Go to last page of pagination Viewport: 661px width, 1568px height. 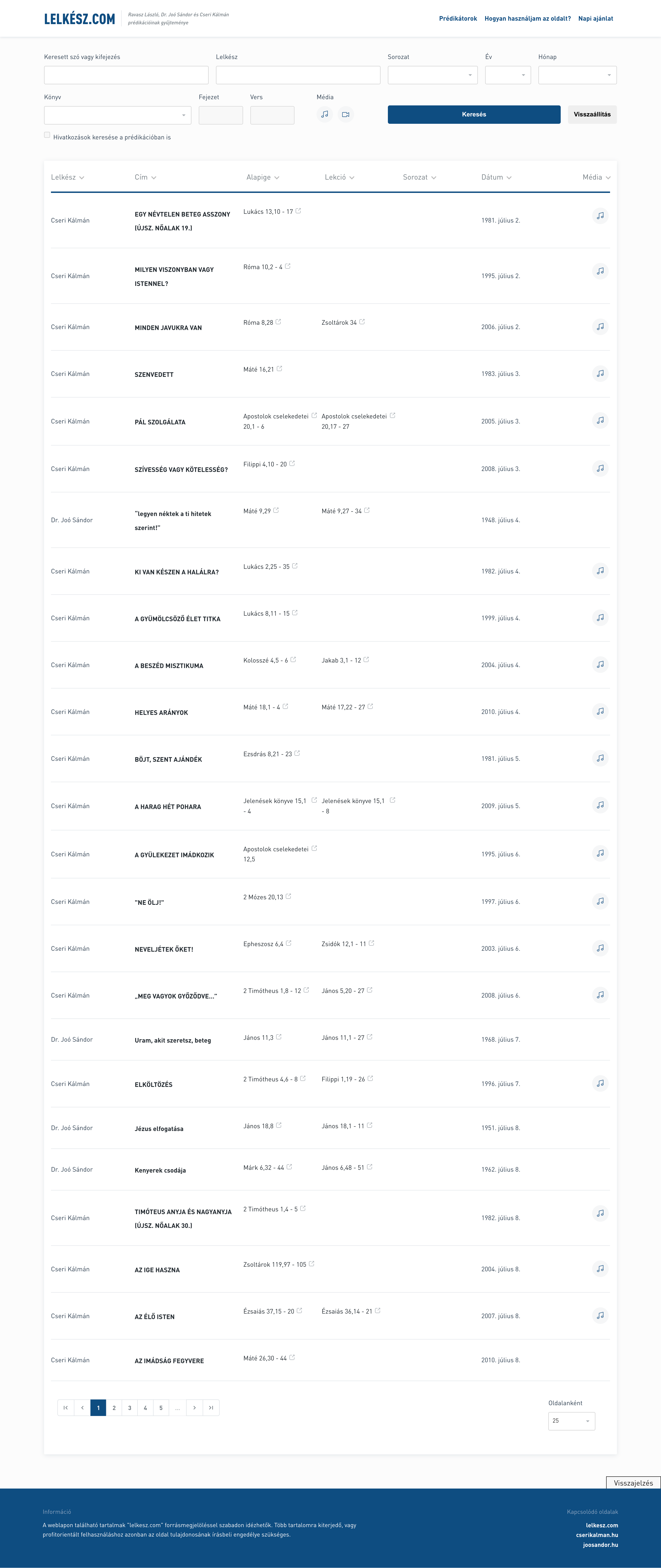pyautogui.click(x=211, y=1408)
